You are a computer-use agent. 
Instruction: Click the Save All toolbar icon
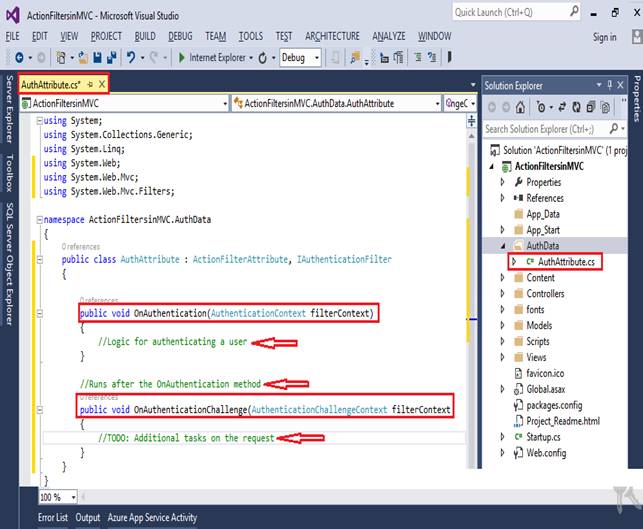[116, 58]
